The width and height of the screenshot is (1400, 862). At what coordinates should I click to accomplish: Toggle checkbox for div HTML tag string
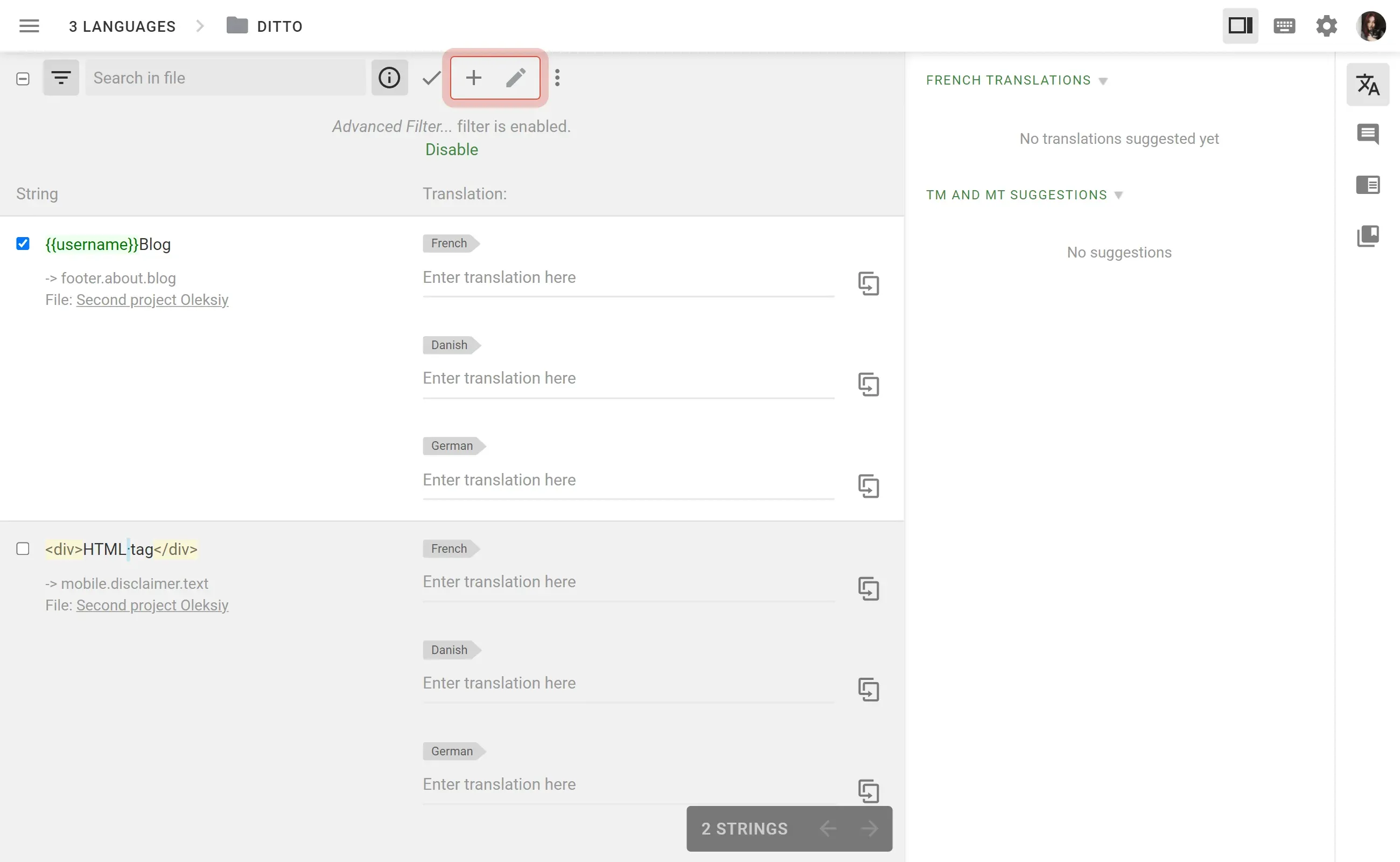pyautogui.click(x=22, y=548)
